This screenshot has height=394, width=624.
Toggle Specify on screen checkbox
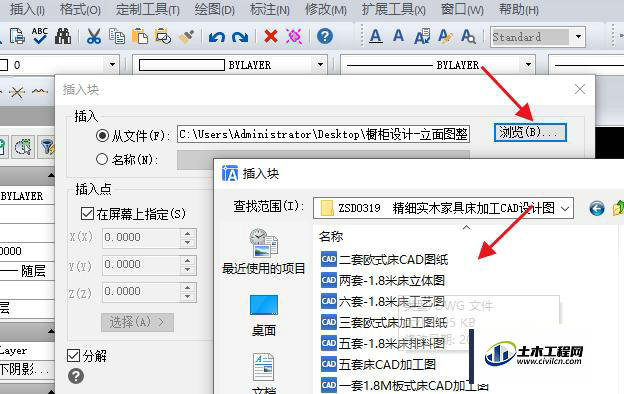click(x=87, y=214)
